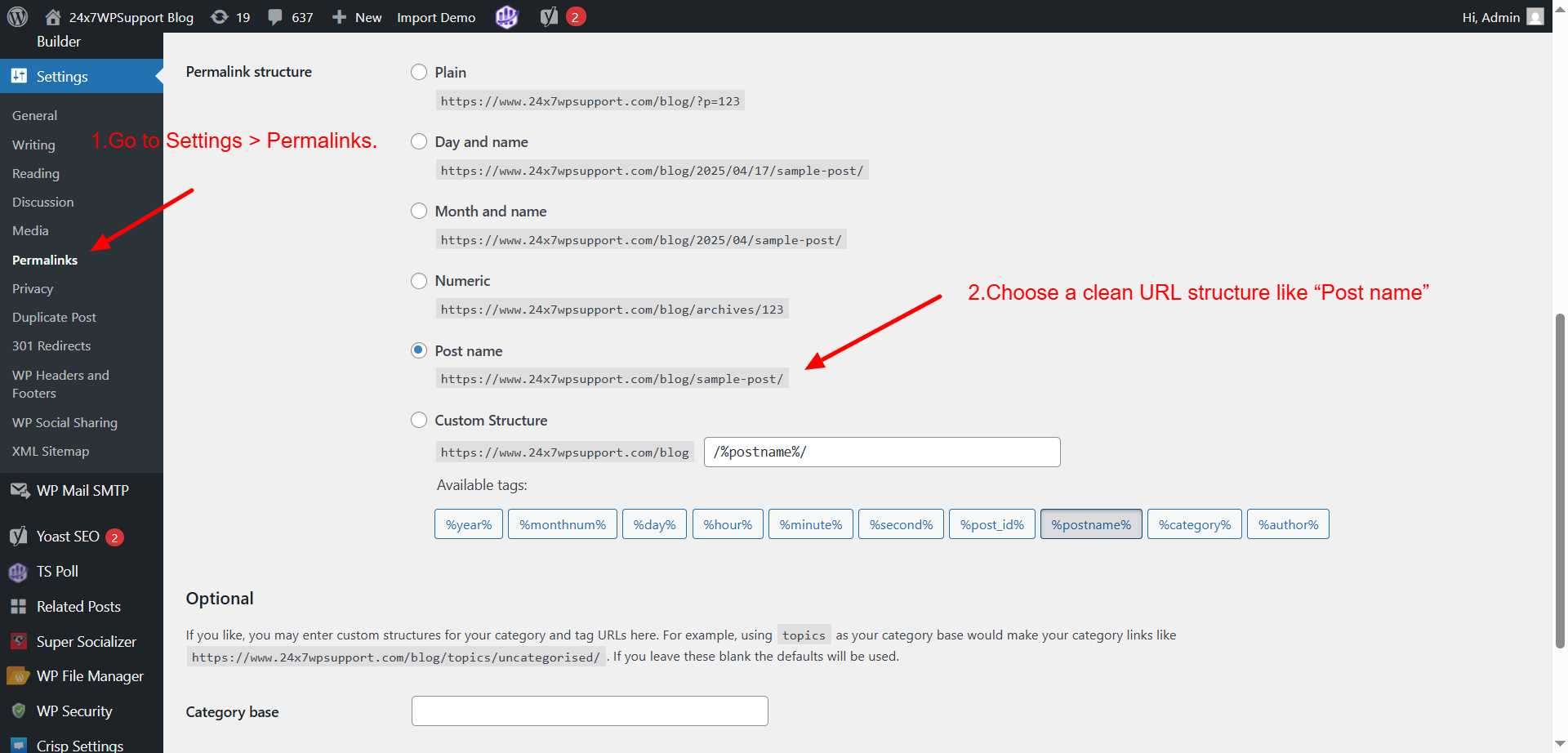Click the Plain ?p=123 sample URL

tap(590, 101)
